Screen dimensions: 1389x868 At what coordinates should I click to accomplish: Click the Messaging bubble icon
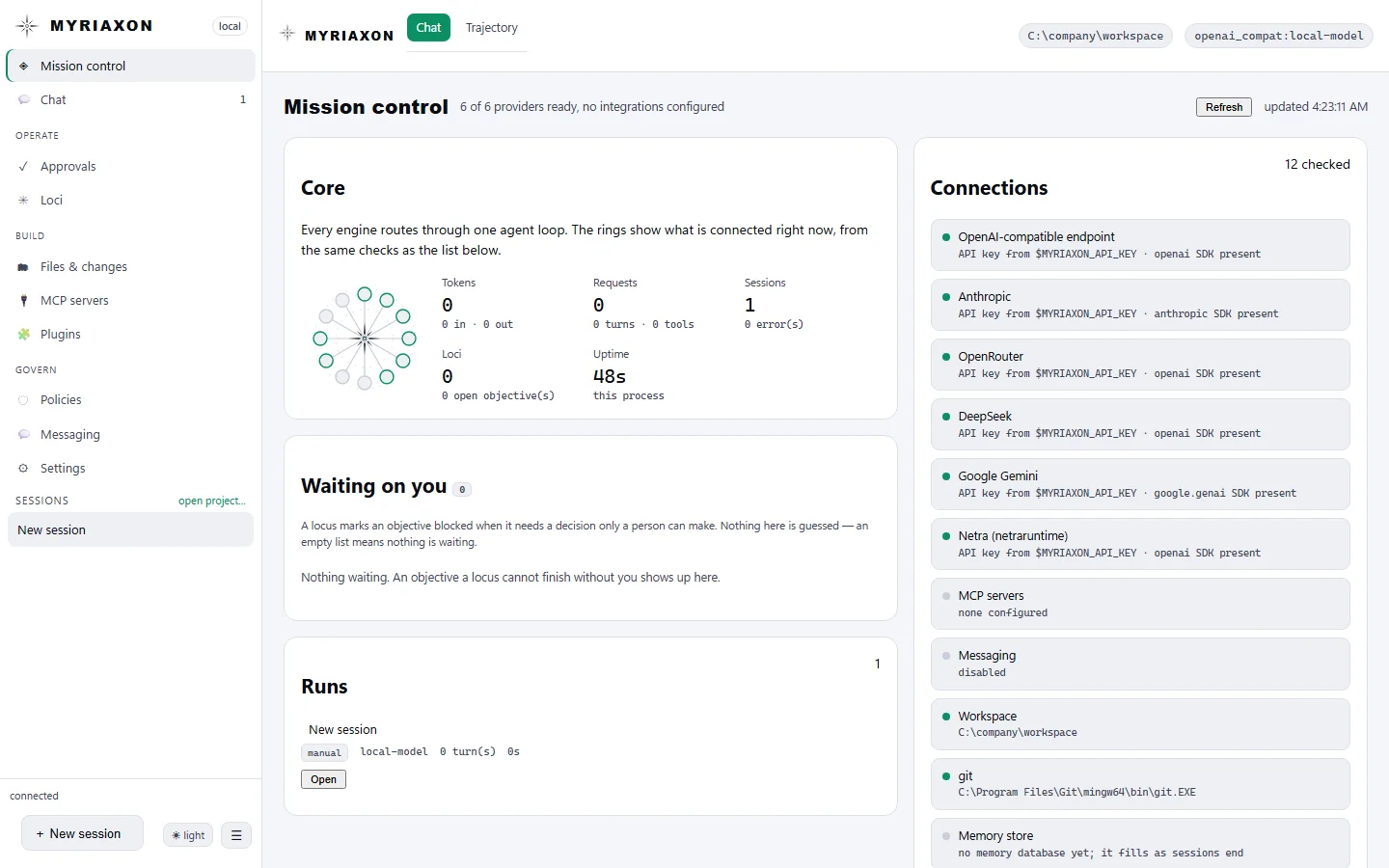click(24, 434)
